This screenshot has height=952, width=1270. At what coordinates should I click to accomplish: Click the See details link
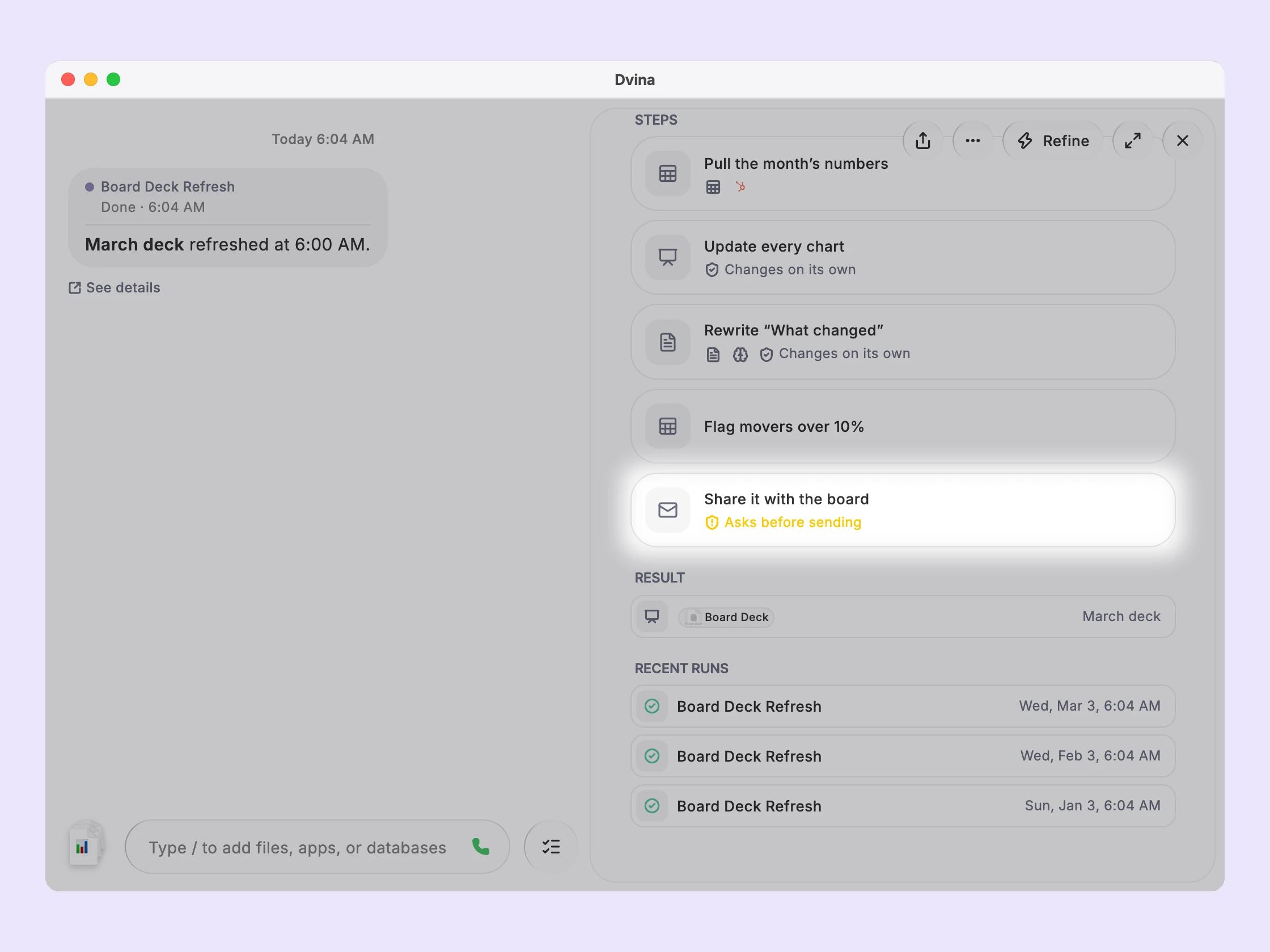[x=115, y=287]
